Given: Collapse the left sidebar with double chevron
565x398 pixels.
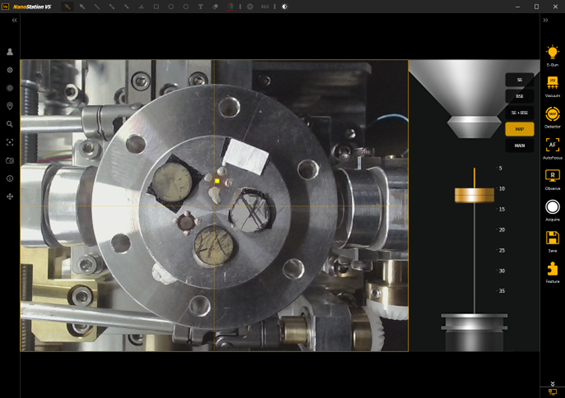Looking at the screenshot, I should 14,20.
